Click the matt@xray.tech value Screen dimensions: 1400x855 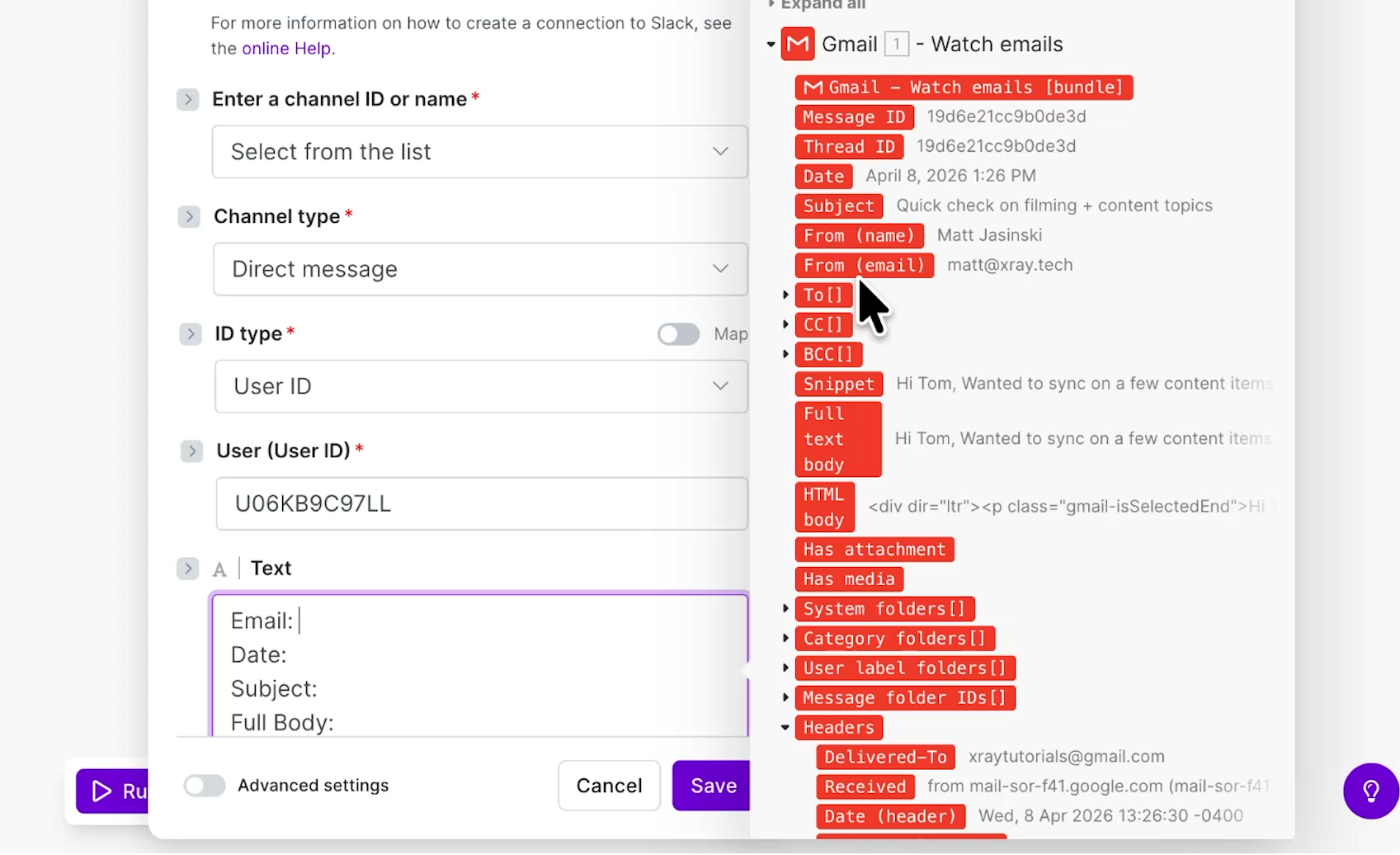[1010, 265]
